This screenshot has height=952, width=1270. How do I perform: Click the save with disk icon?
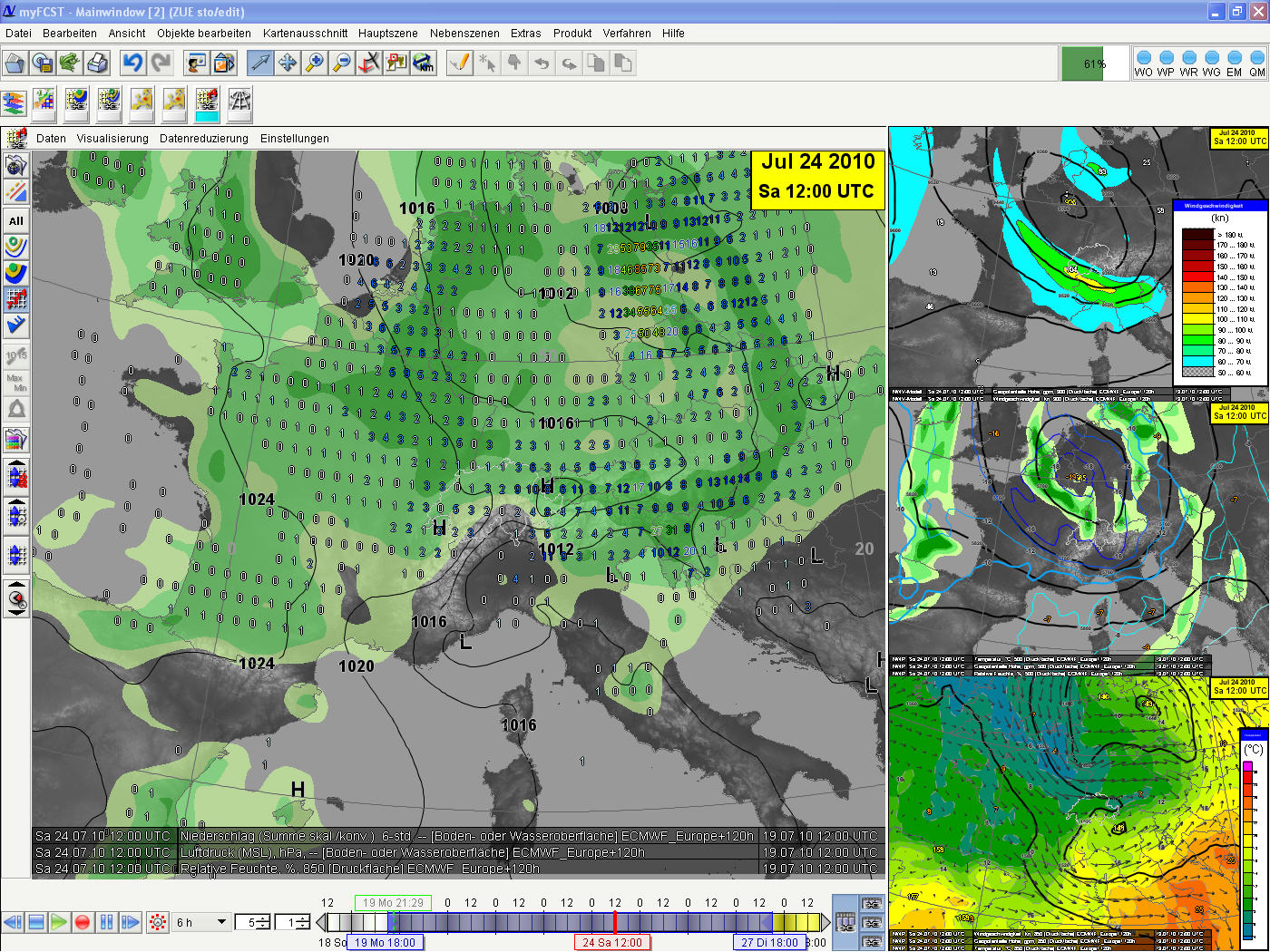click(42, 63)
